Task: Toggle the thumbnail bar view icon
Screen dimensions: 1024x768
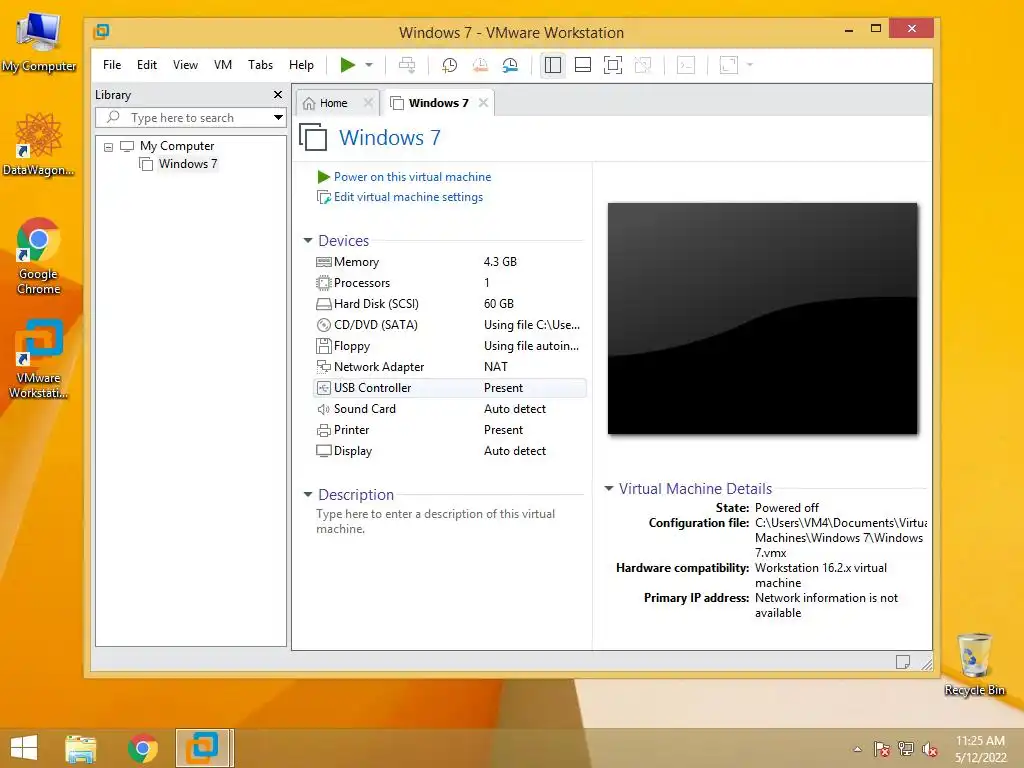Action: 583,65
